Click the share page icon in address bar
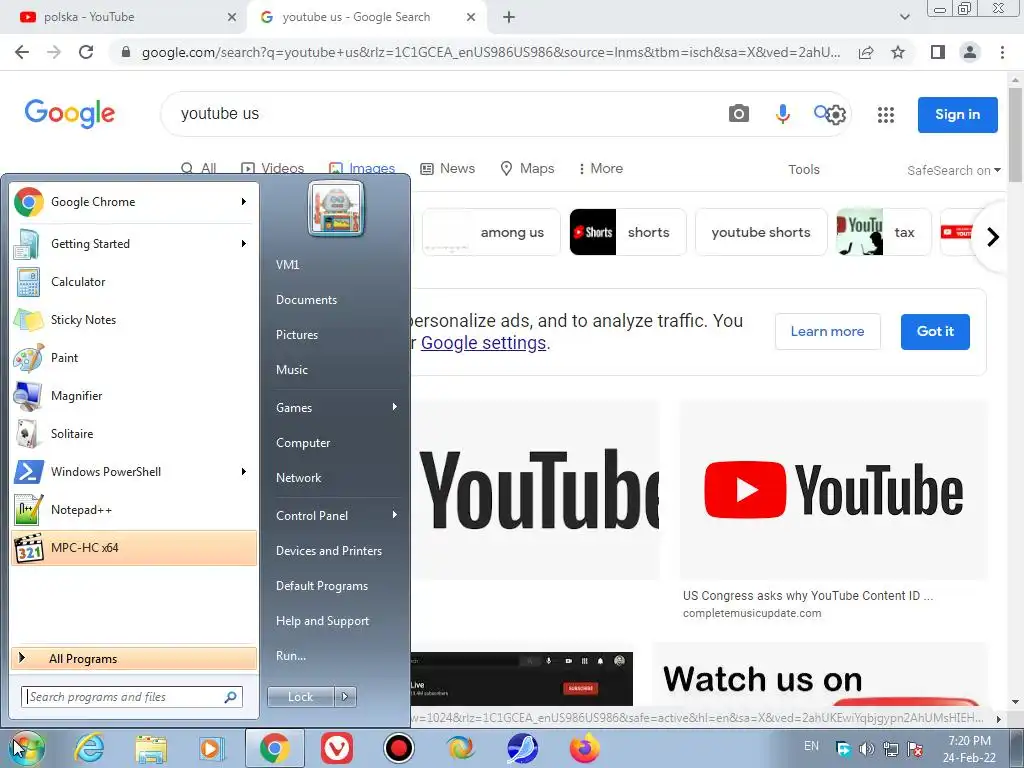 pos(866,52)
